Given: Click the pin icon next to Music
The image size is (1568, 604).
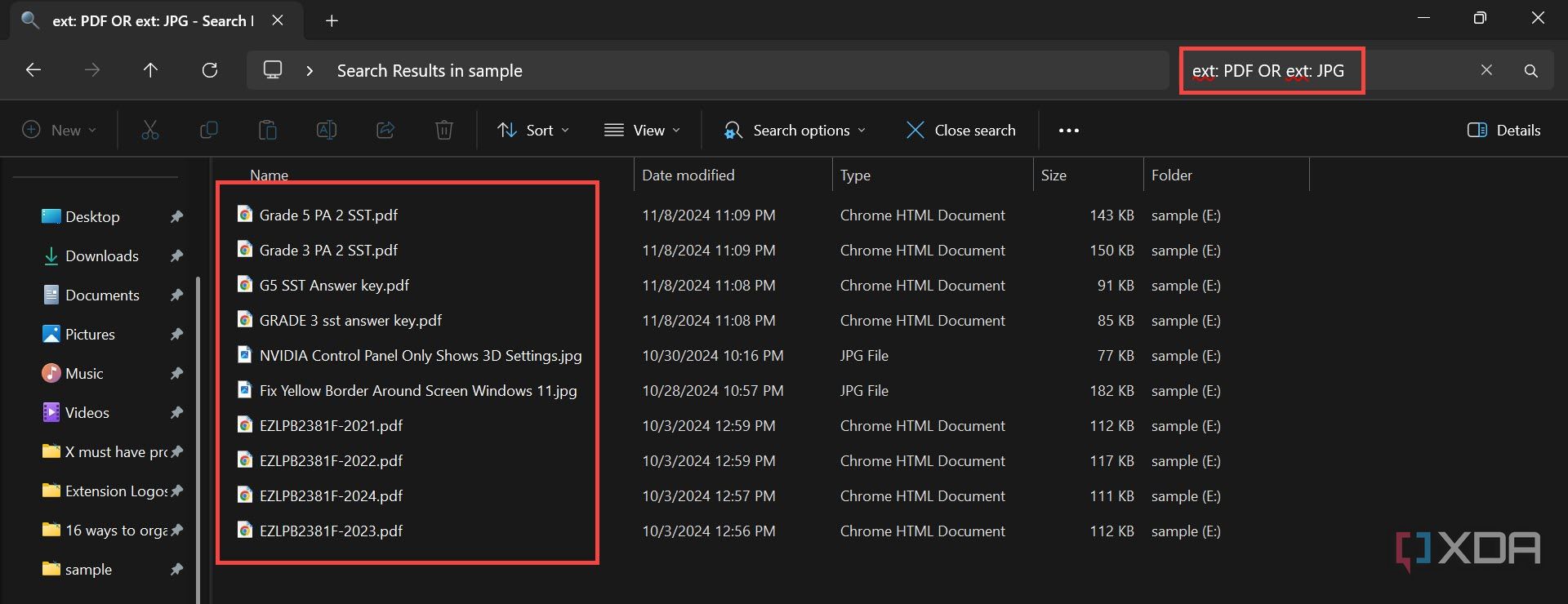Looking at the screenshot, I should click(x=176, y=373).
